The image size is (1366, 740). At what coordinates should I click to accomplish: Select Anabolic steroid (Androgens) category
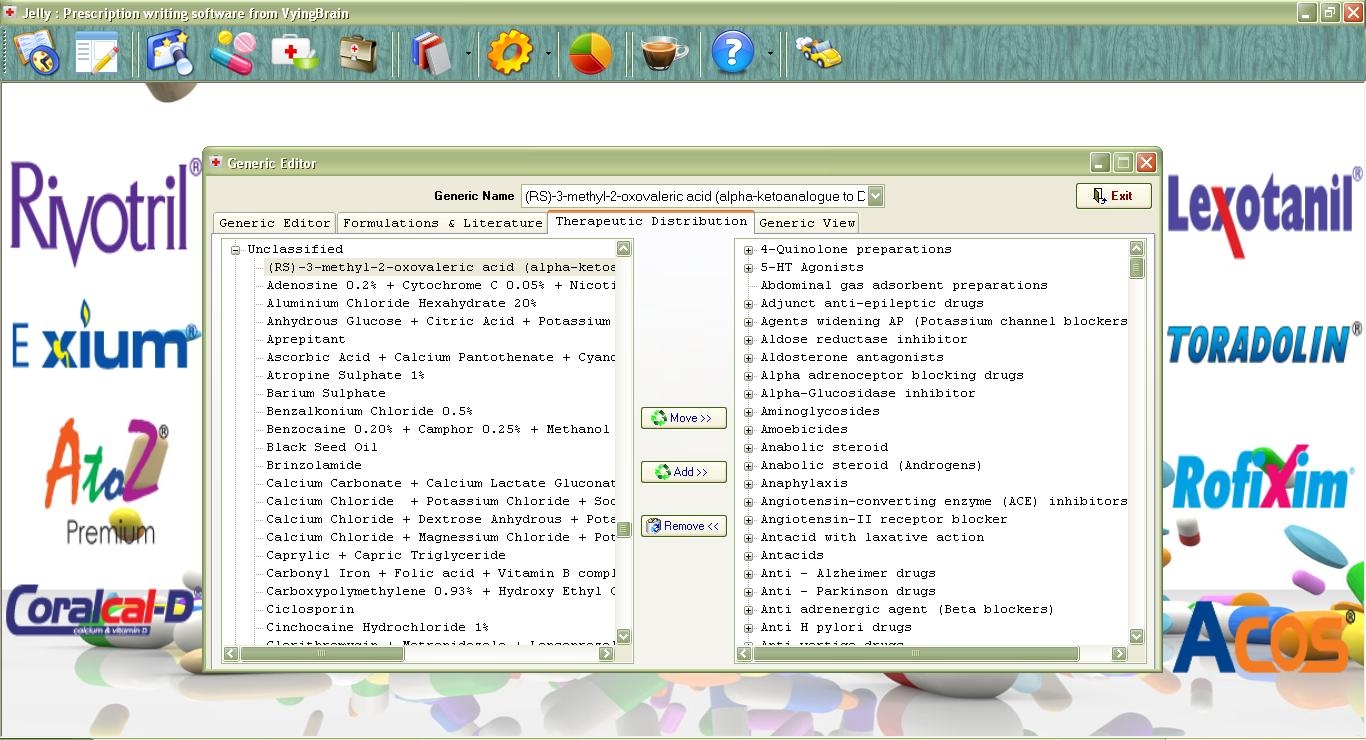(871, 465)
